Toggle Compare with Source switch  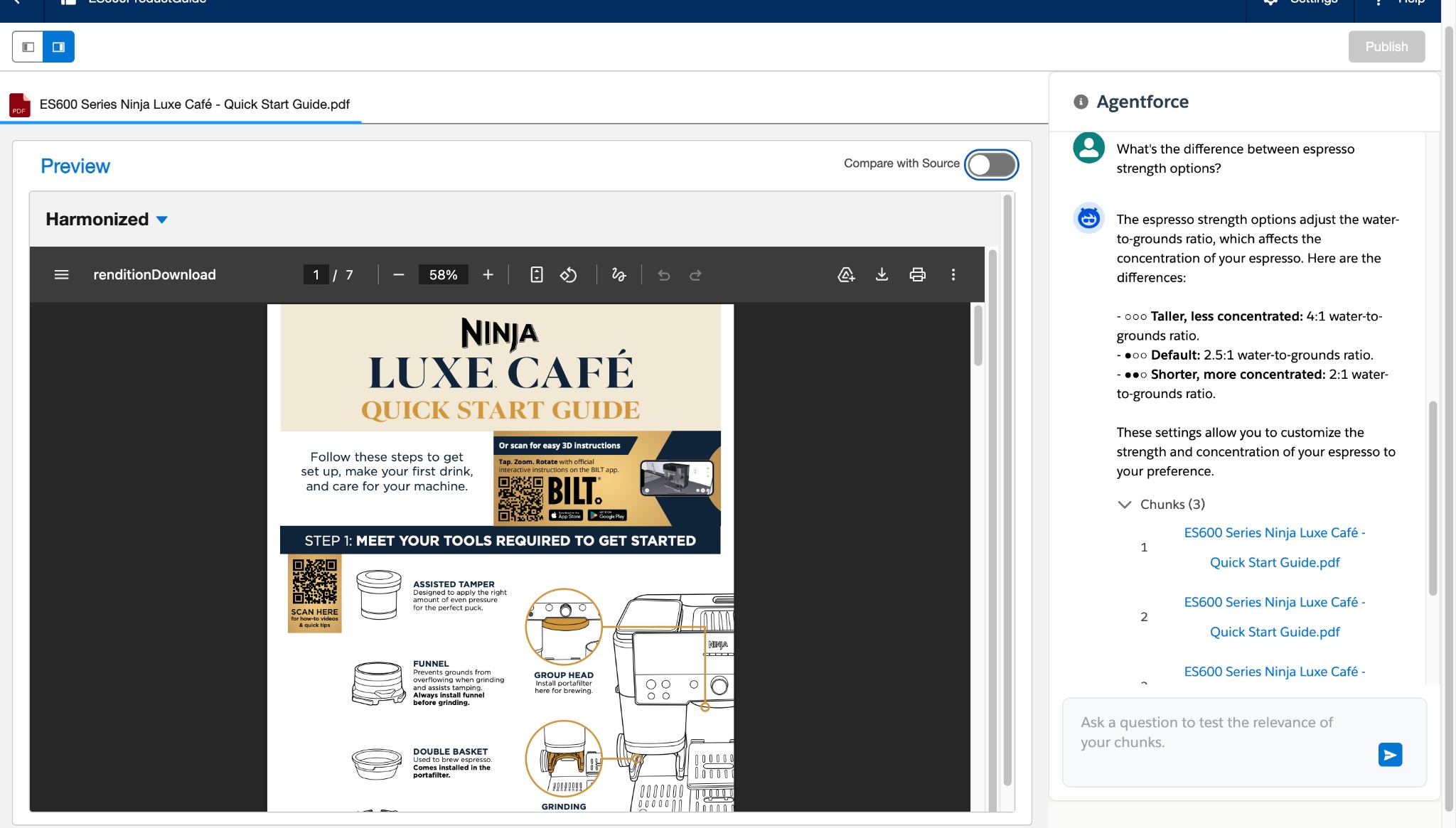(x=992, y=165)
